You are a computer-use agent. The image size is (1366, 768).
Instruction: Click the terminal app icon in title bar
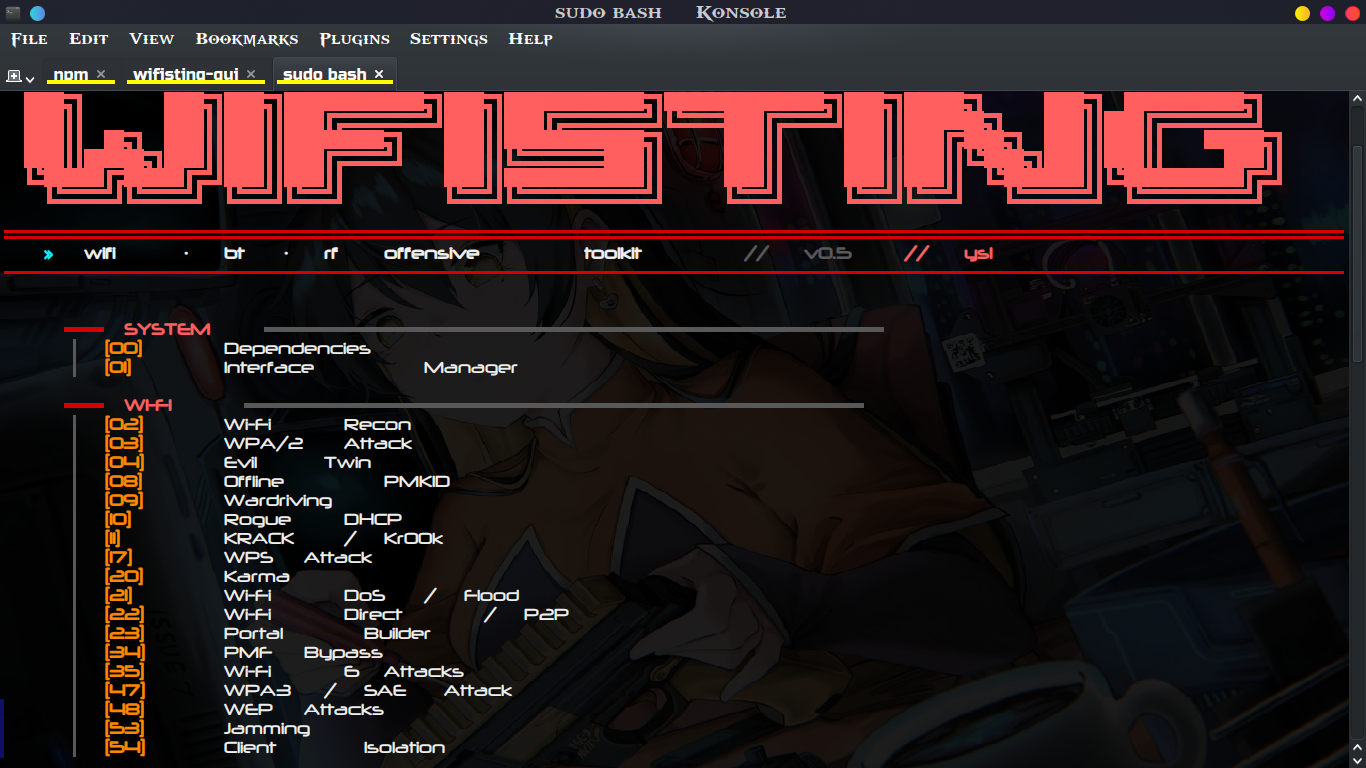tap(14, 13)
